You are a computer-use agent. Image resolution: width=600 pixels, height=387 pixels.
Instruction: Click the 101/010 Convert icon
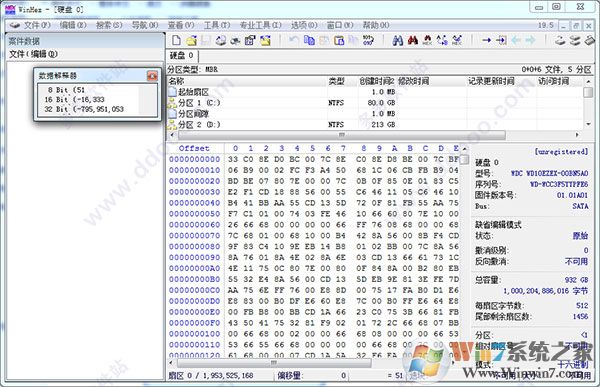pos(368,40)
